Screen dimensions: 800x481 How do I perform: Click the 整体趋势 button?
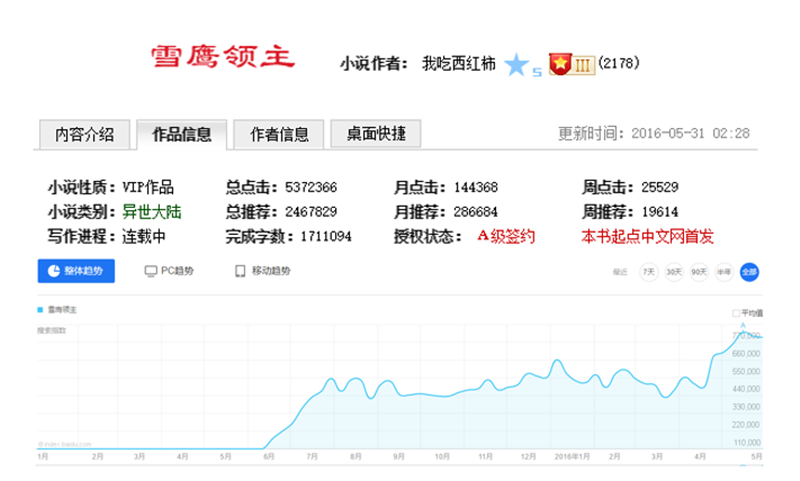[76, 271]
